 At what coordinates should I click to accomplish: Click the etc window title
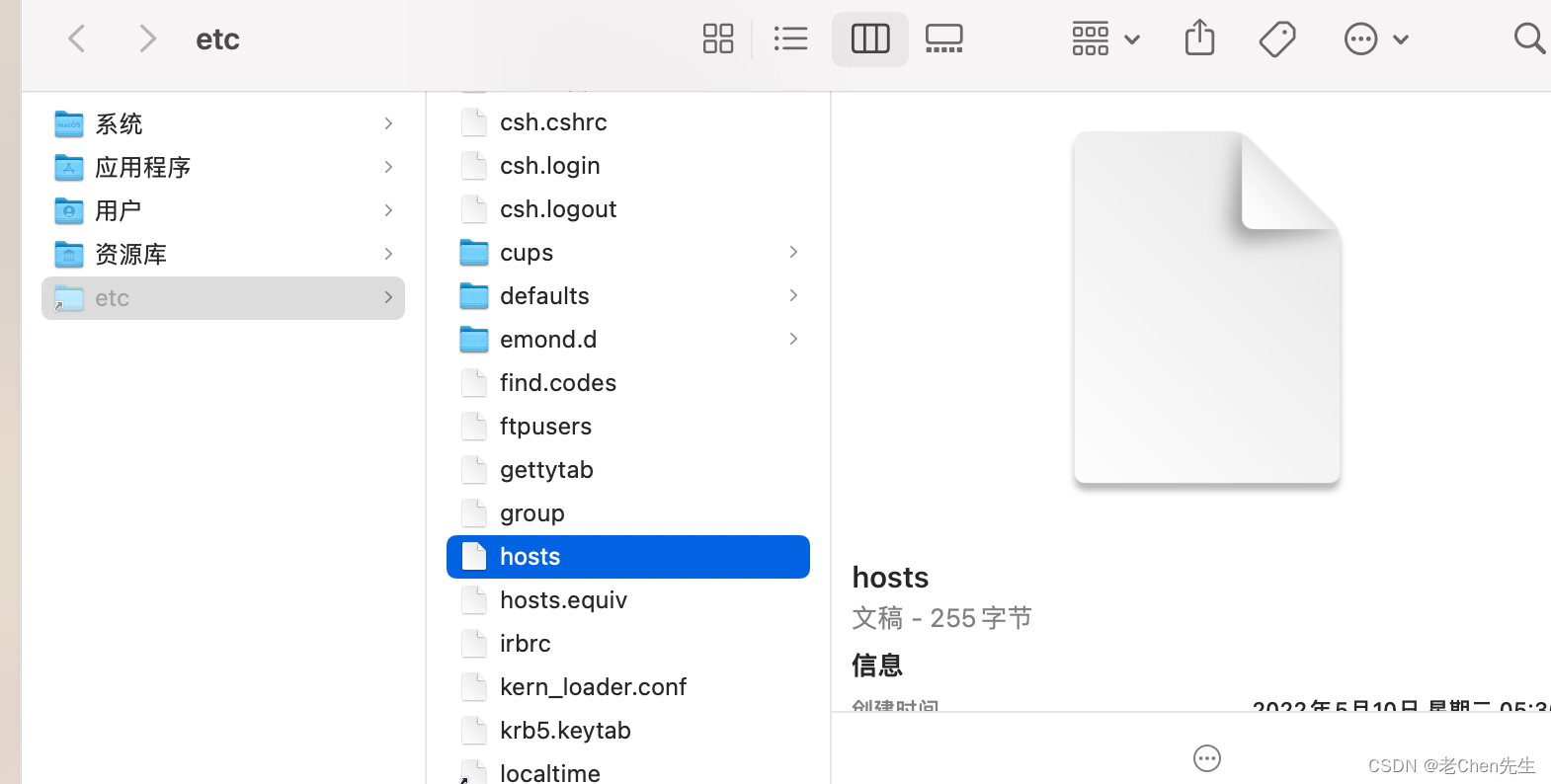point(217,39)
